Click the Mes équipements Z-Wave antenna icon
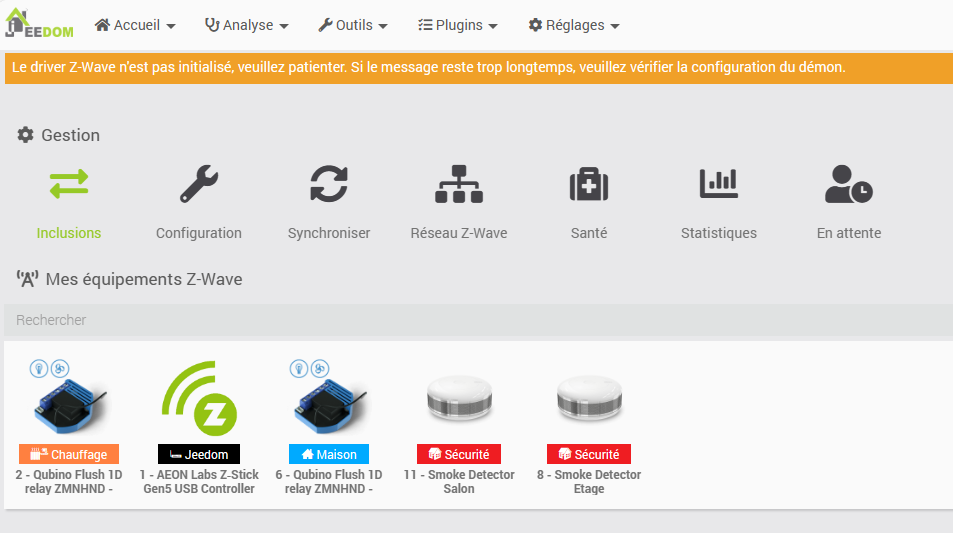The image size is (953, 533). coord(27,279)
